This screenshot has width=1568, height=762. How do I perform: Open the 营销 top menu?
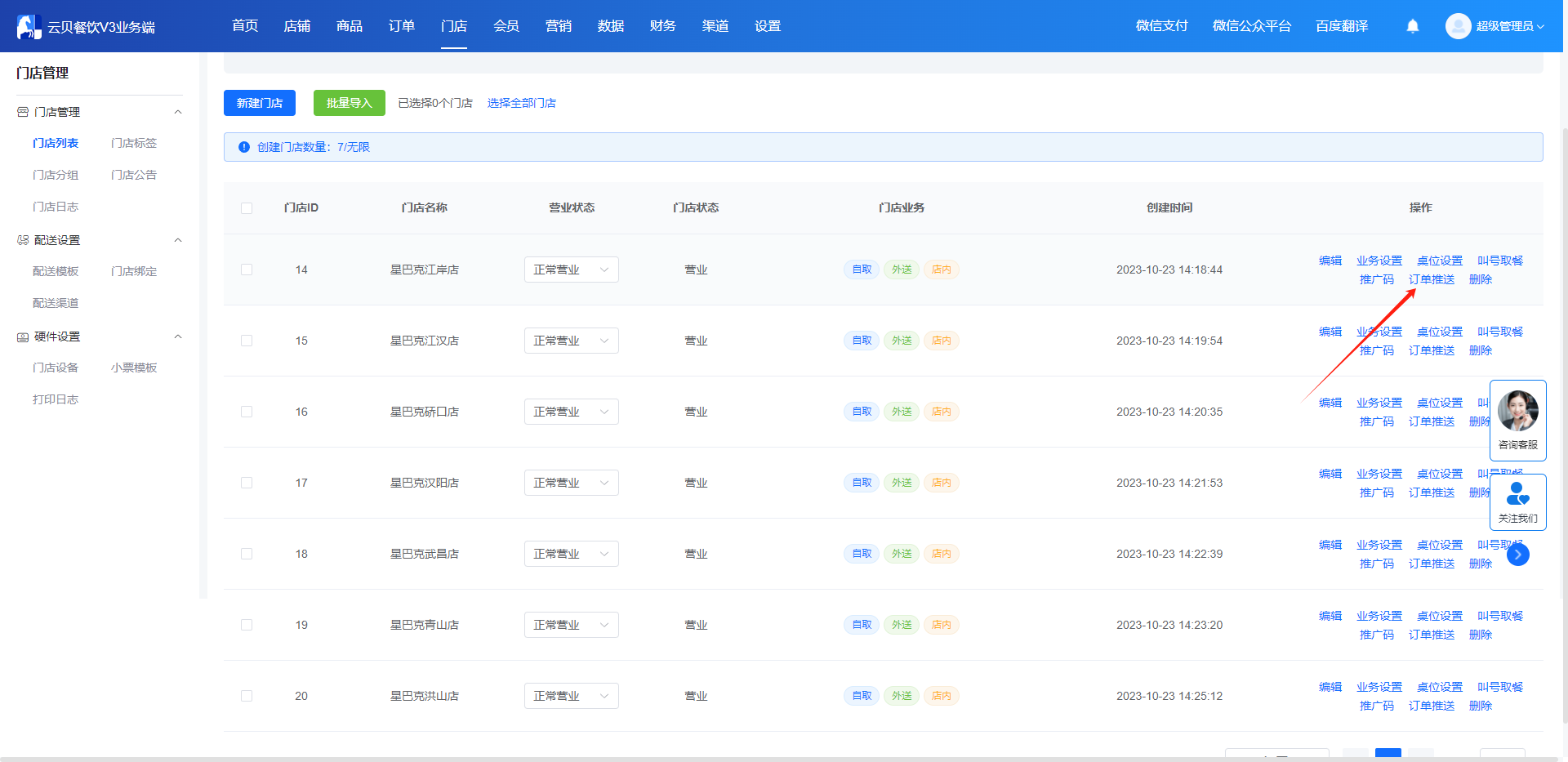[x=559, y=26]
